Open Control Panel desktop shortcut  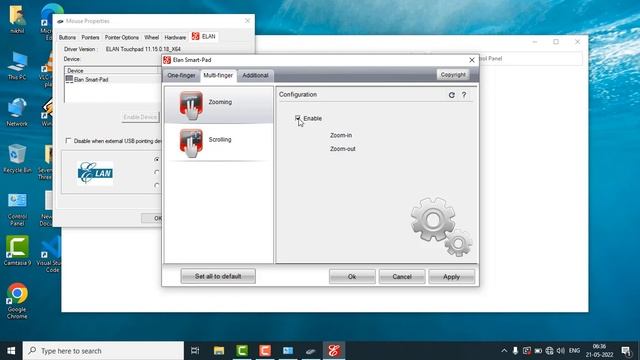click(x=17, y=209)
